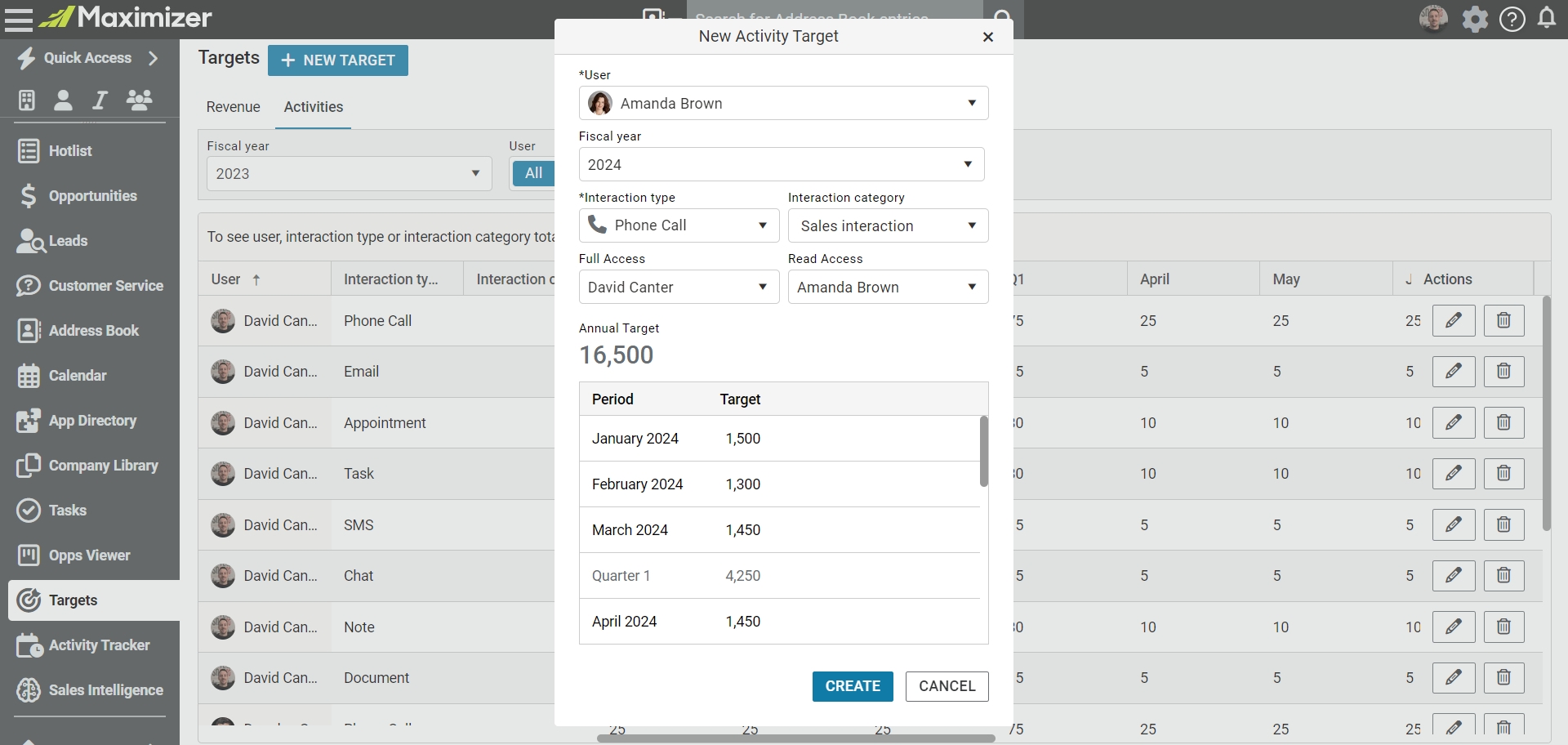
Task: Toggle the All users filter button
Action: pyautogui.click(x=533, y=173)
